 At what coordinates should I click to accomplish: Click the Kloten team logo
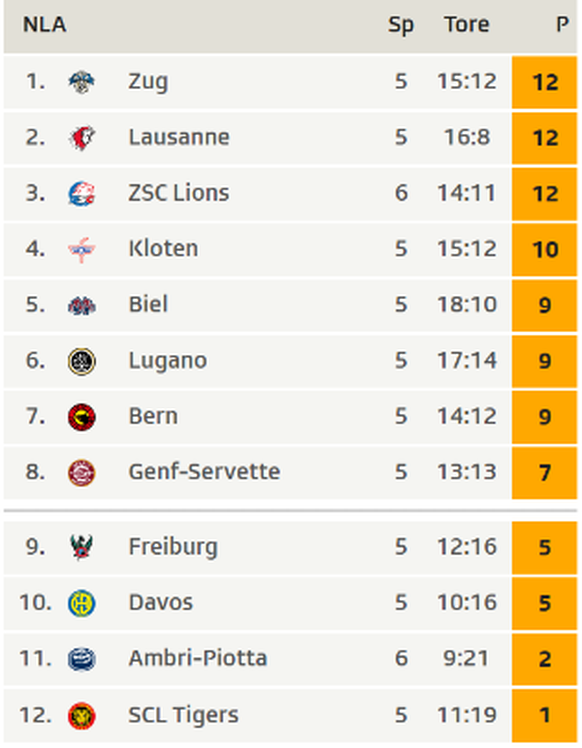click(82, 249)
